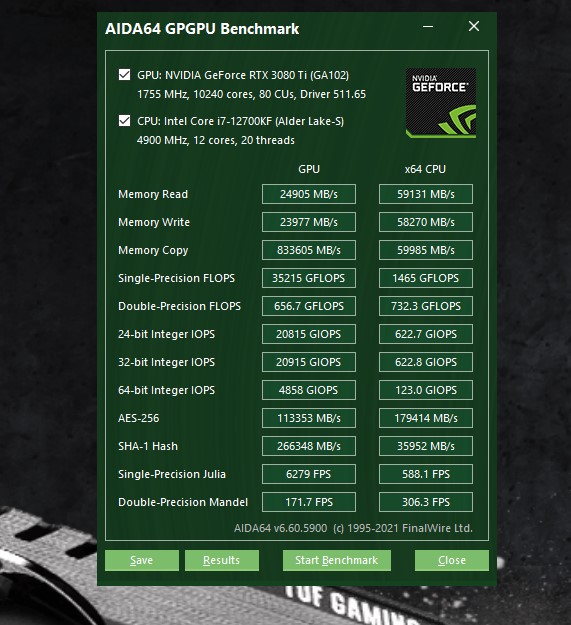Viewport: 571px width, 625px height.
Task: Click the 6279 FPS result box
Action: click(309, 474)
